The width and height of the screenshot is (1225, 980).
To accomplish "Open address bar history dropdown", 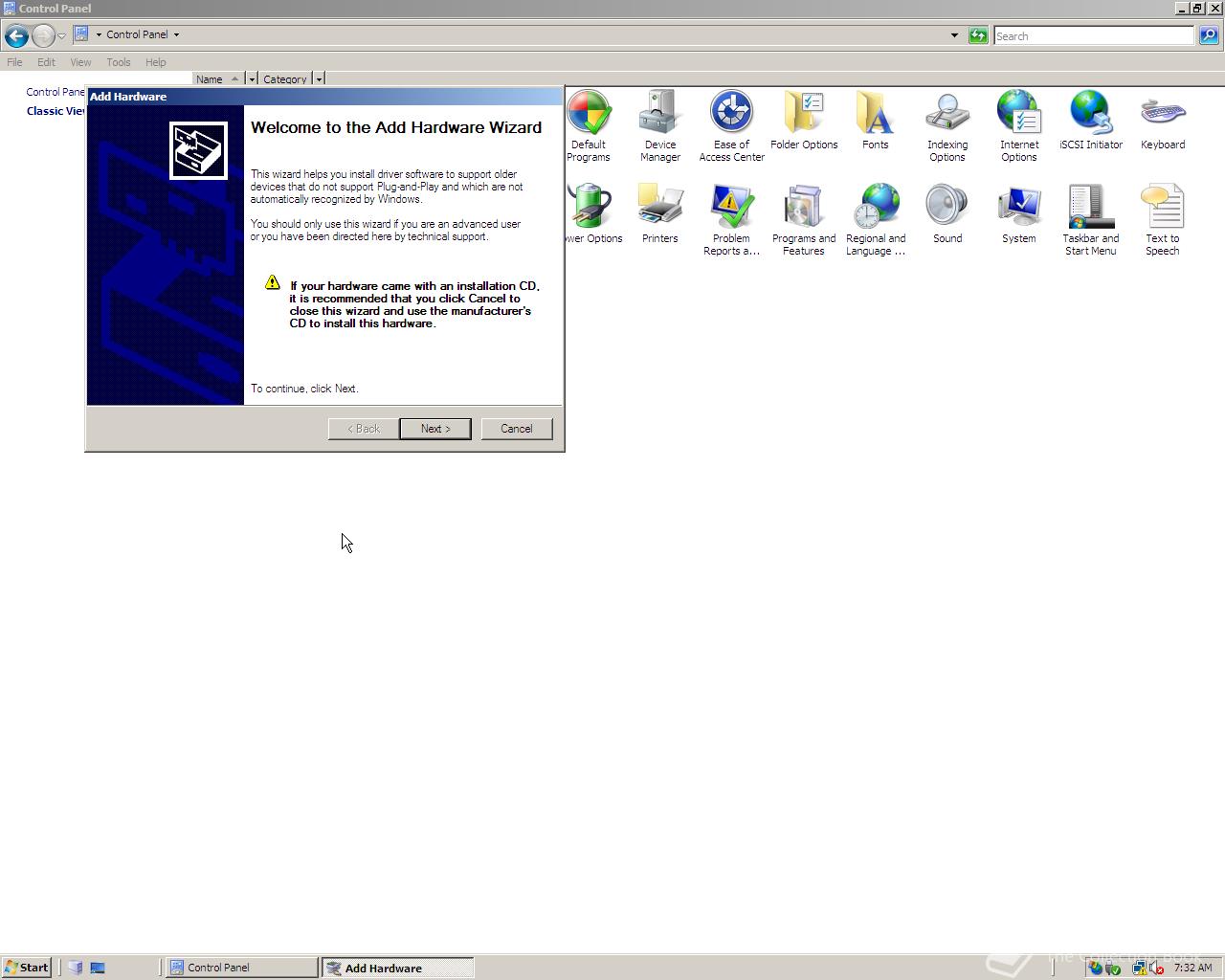I will (x=954, y=35).
